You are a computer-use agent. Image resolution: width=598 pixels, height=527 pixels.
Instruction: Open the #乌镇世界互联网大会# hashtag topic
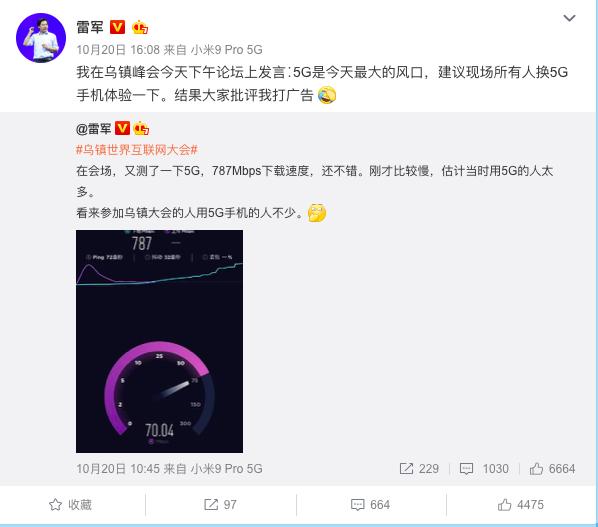tap(137, 150)
